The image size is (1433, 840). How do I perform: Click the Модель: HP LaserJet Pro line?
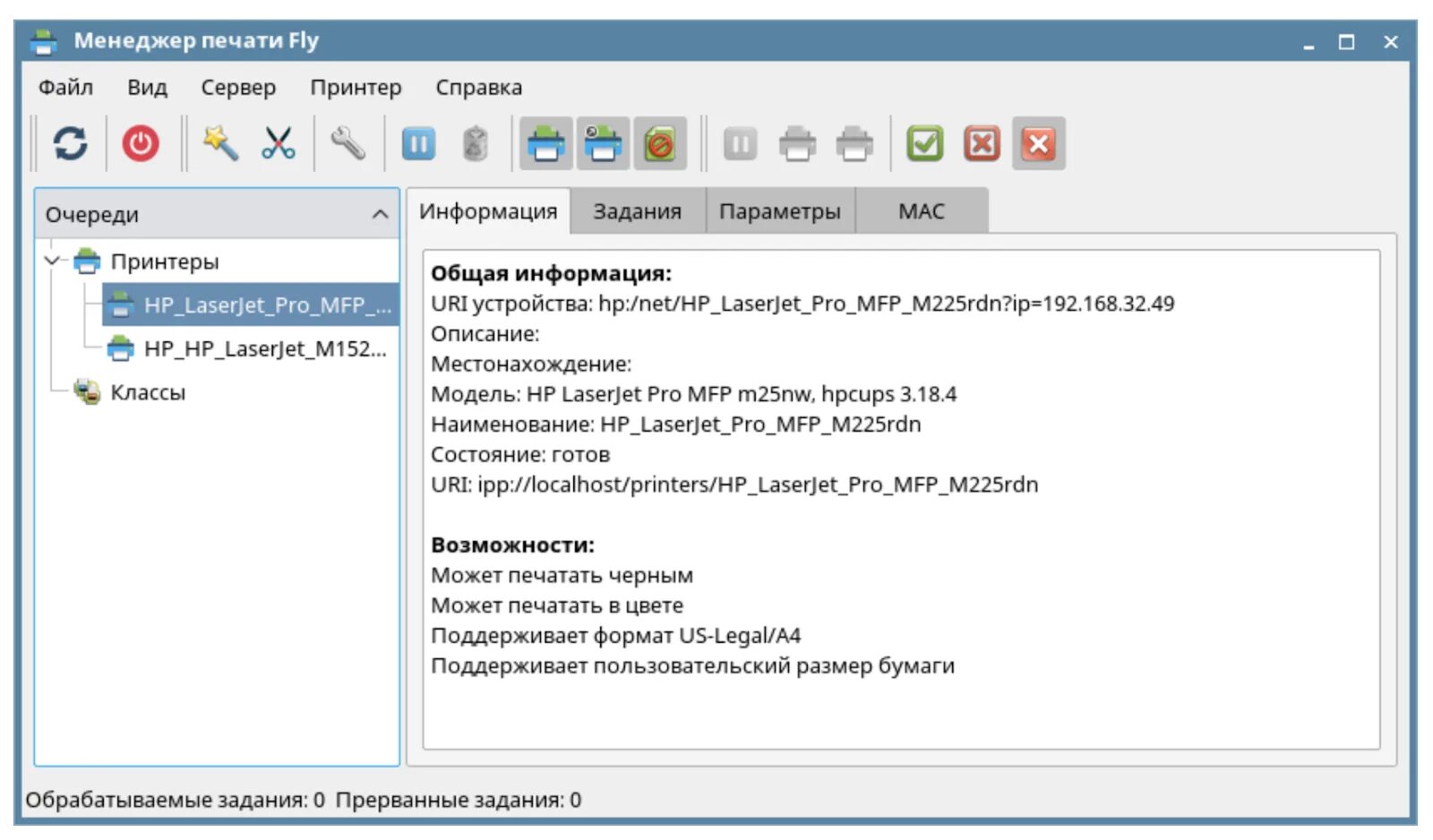tap(693, 394)
